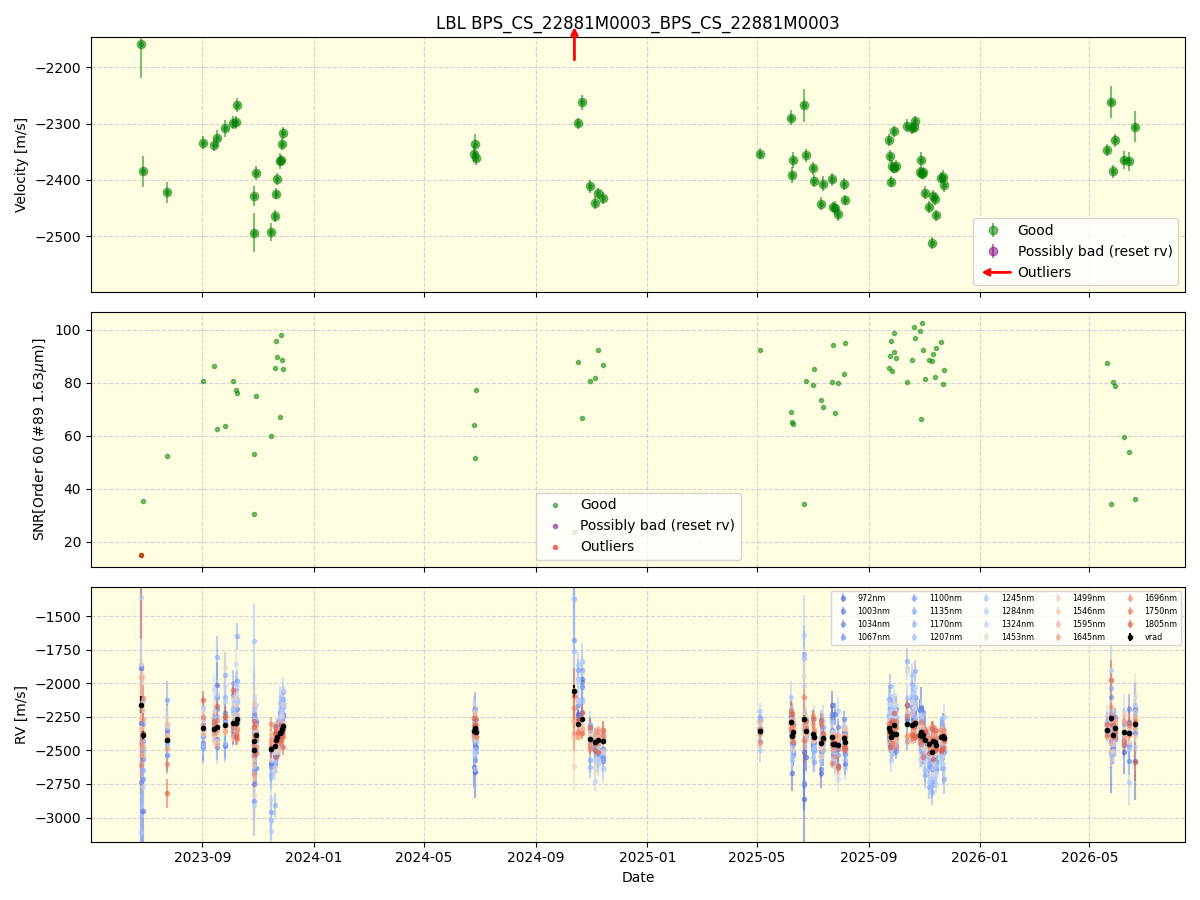Click the red outlier point in SNR panel
The width and height of the screenshot is (1200, 900).
[x=141, y=555]
